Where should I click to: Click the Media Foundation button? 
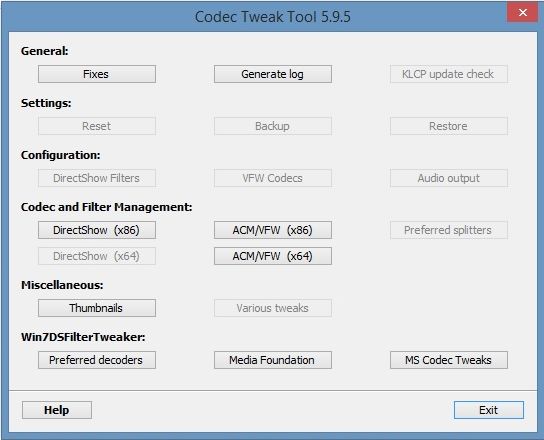[x=273, y=360]
